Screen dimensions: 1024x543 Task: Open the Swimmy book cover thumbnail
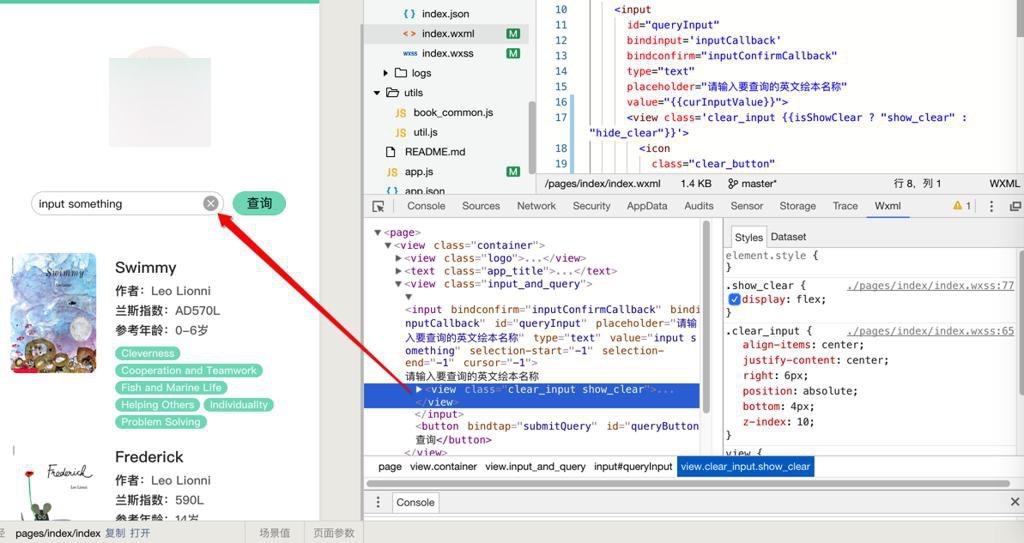(x=54, y=313)
